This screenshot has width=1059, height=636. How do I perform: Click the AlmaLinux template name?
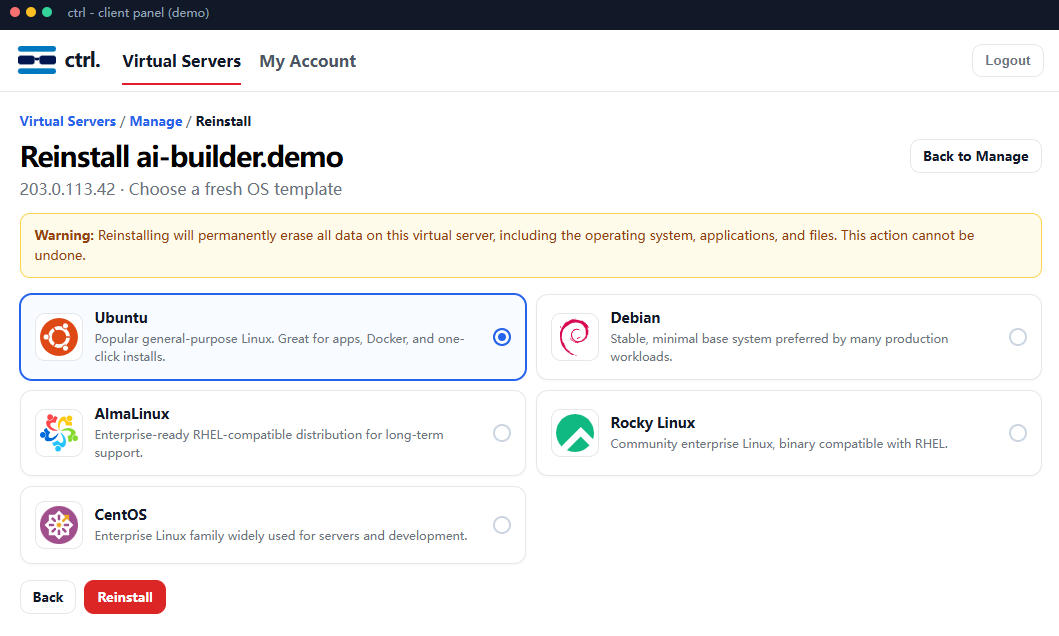coord(132,413)
